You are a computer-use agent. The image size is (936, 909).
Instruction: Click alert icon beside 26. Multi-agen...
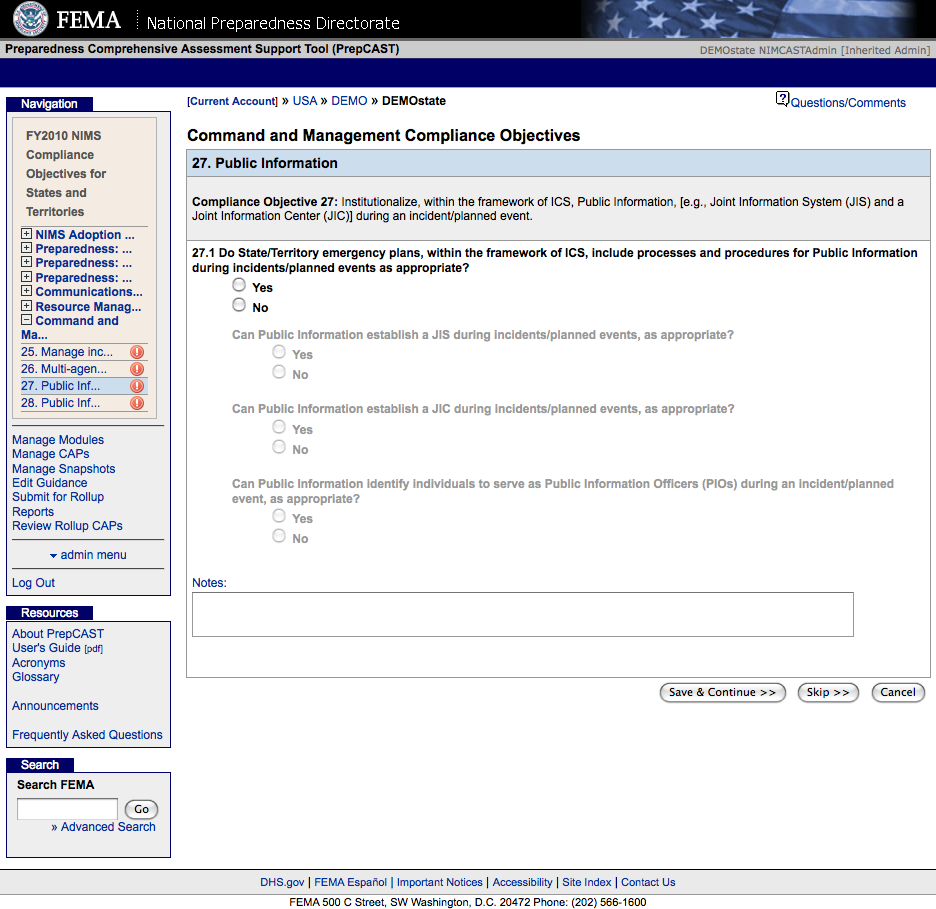point(137,369)
